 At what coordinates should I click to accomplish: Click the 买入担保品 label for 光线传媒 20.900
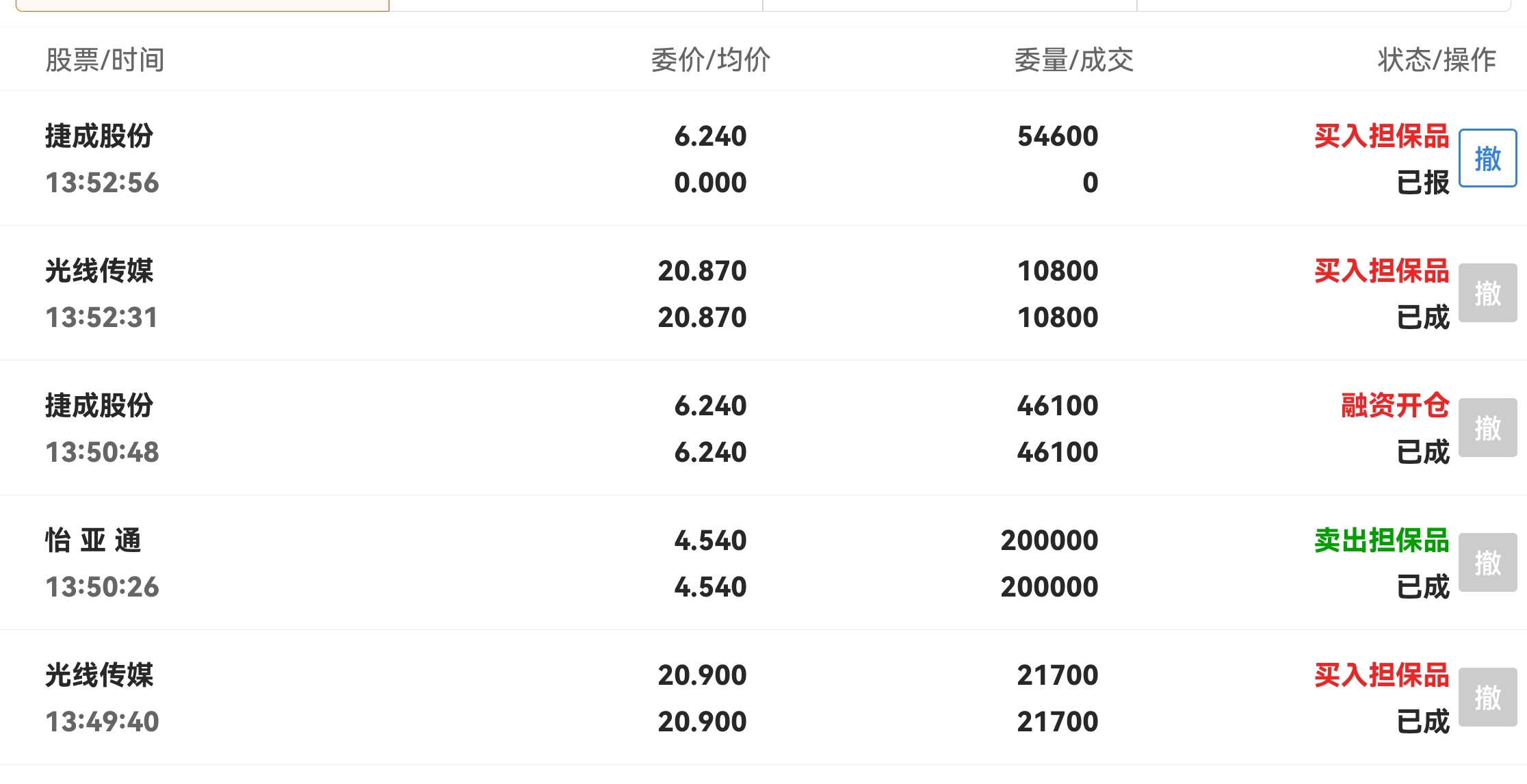coord(1381,675)
